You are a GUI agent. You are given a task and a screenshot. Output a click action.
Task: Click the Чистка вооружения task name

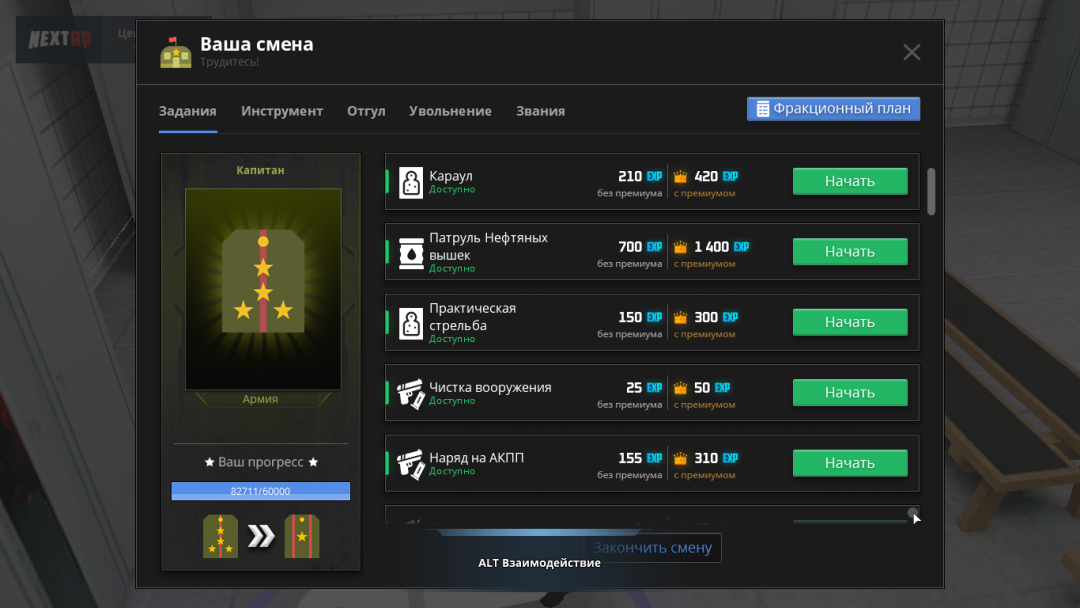coord(490,387)
